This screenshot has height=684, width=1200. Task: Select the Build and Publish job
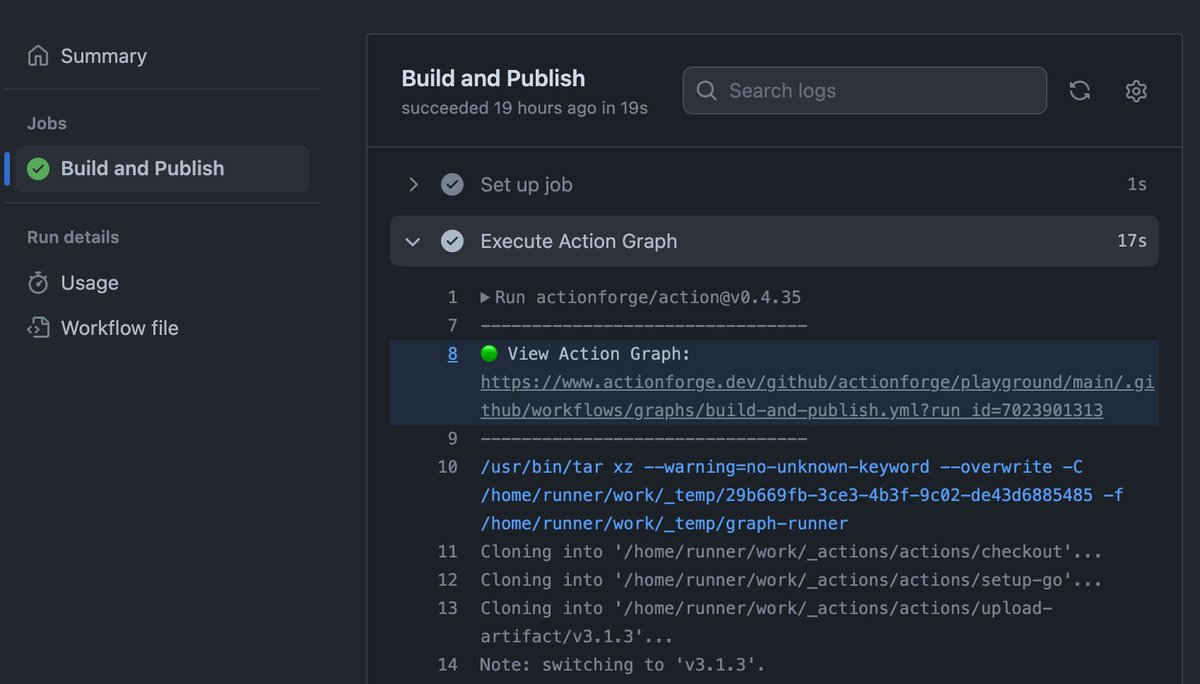tap(162, 168)
